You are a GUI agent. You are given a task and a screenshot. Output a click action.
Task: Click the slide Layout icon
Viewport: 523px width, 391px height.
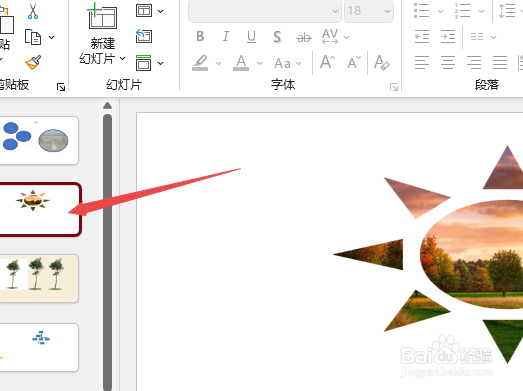(144, 11)
